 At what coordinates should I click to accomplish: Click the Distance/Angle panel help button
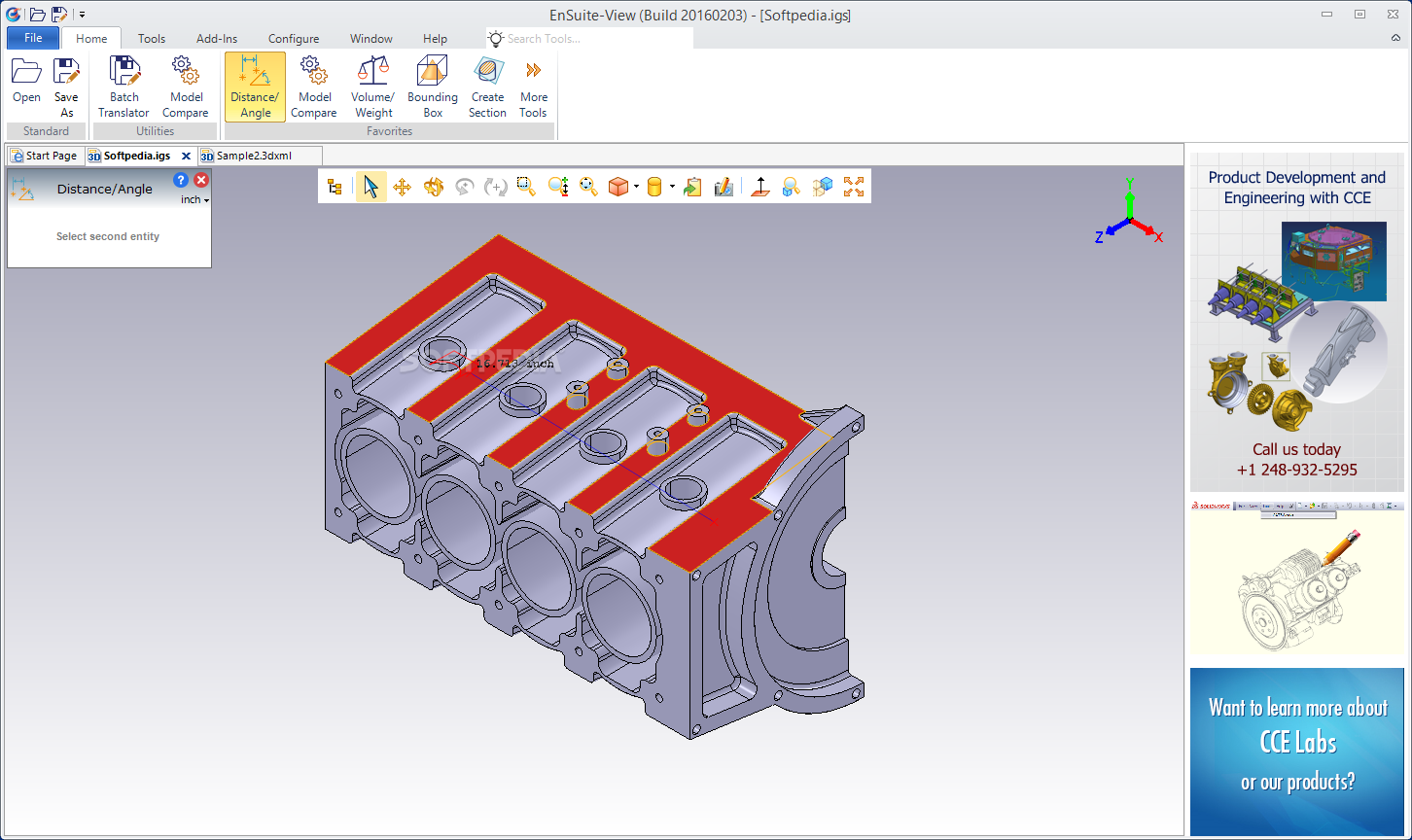pyautogui.click(x=180, y=180)
